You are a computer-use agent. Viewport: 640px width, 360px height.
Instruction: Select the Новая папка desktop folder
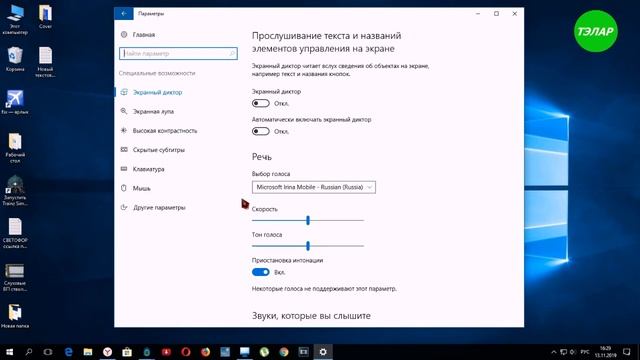(15, 317)
